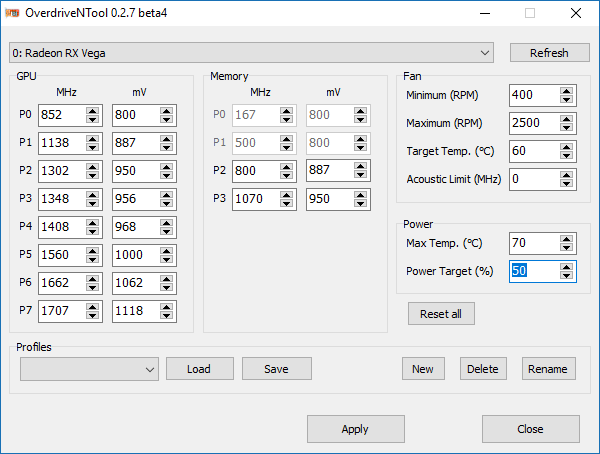600x454 pixels.
Task: Apply the current settings
Action: click(x=355, y=429)
